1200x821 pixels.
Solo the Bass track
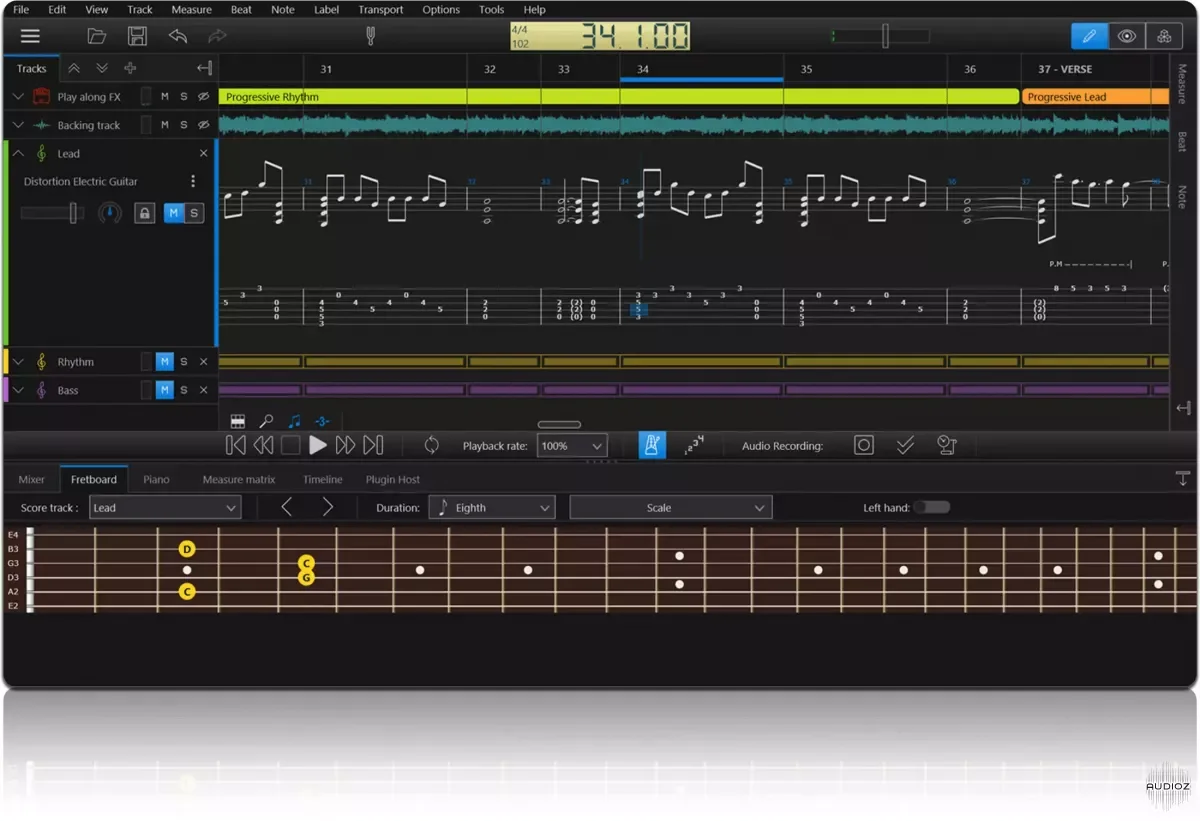(184, 390)
